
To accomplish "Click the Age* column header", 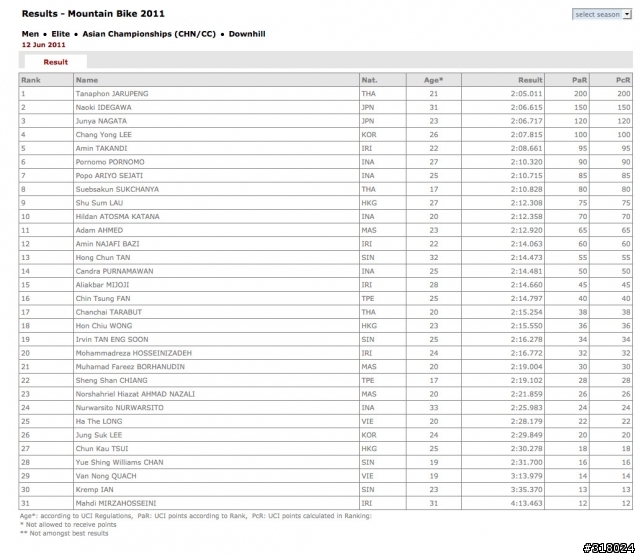I will [x=433, y=80].
